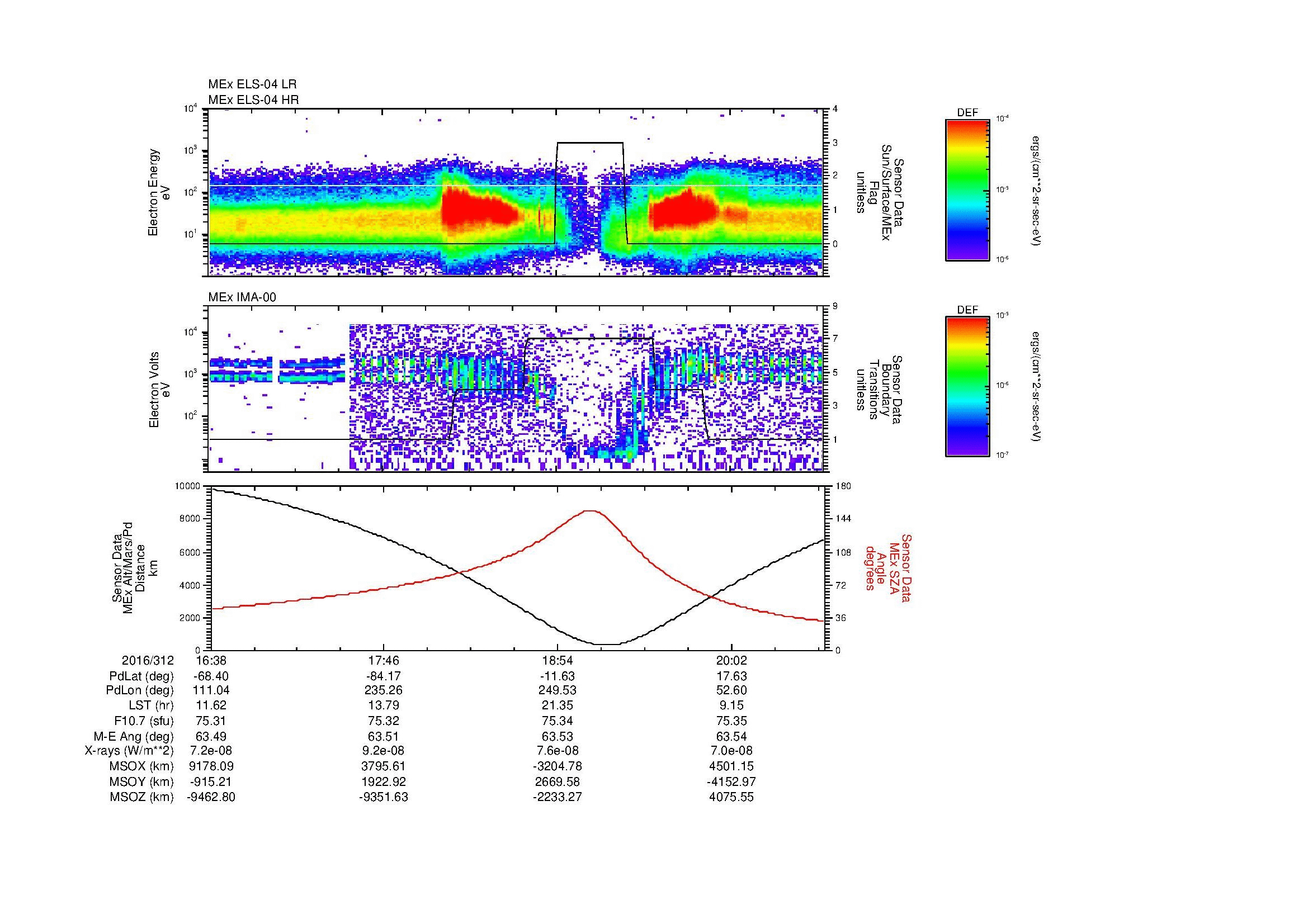Click the 'Sun/Surface/MEx Flag' axis label

(x=879, y=192)
